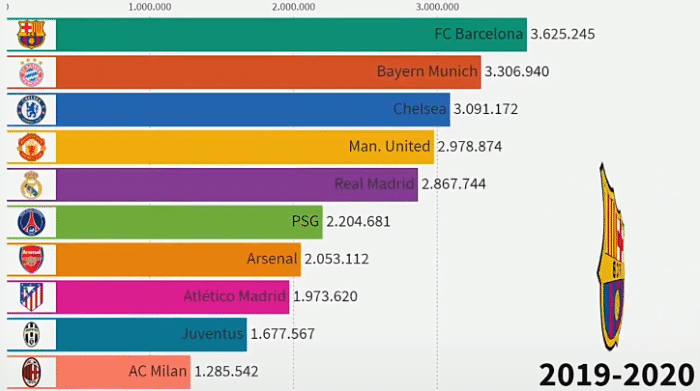Click the FC Barcelona crest icon
The height and width of the screenshot is (391, 700).
pos(31,34)
